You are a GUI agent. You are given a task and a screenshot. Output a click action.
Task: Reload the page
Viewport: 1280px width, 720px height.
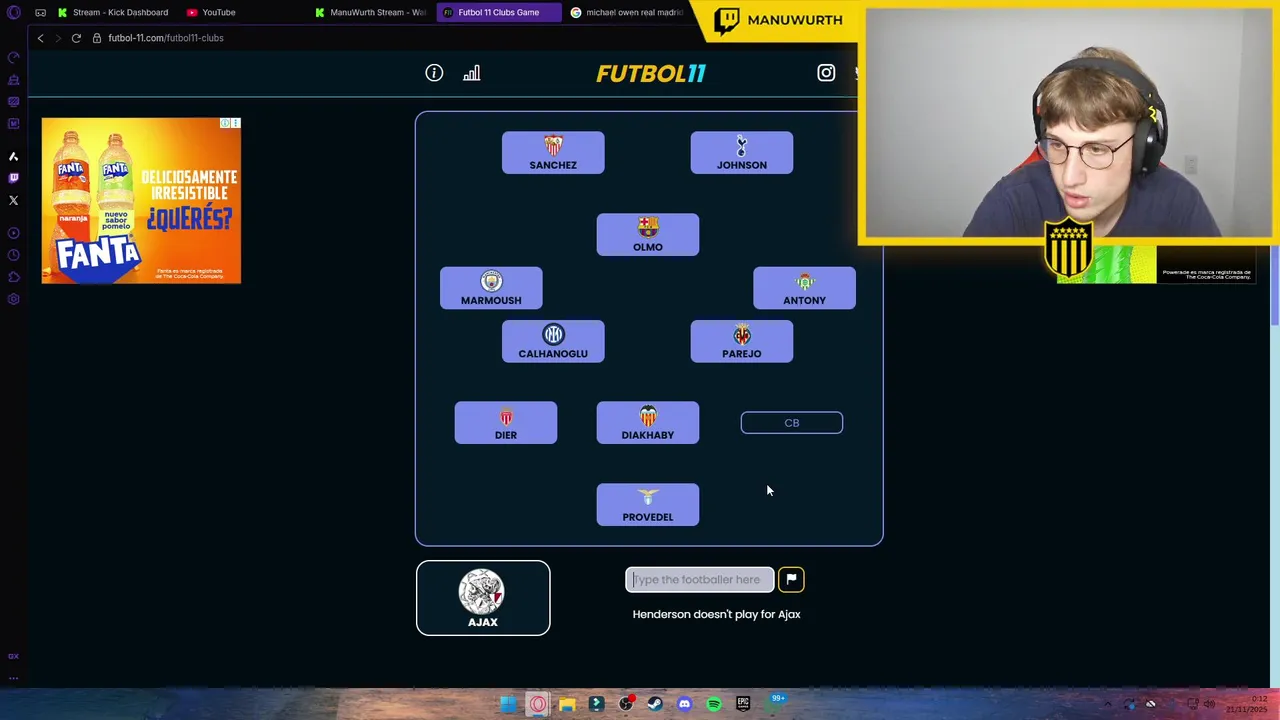click(x=76, y=38)
